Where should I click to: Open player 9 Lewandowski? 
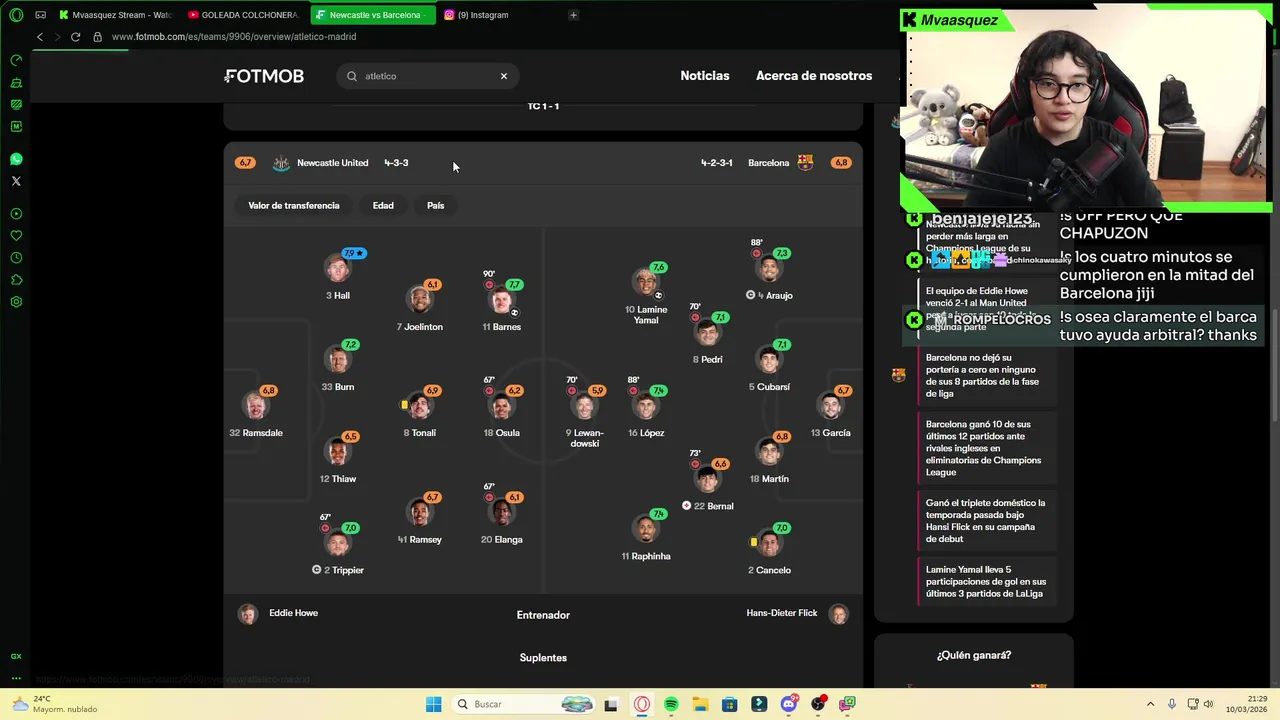click(x=584, y=418)
